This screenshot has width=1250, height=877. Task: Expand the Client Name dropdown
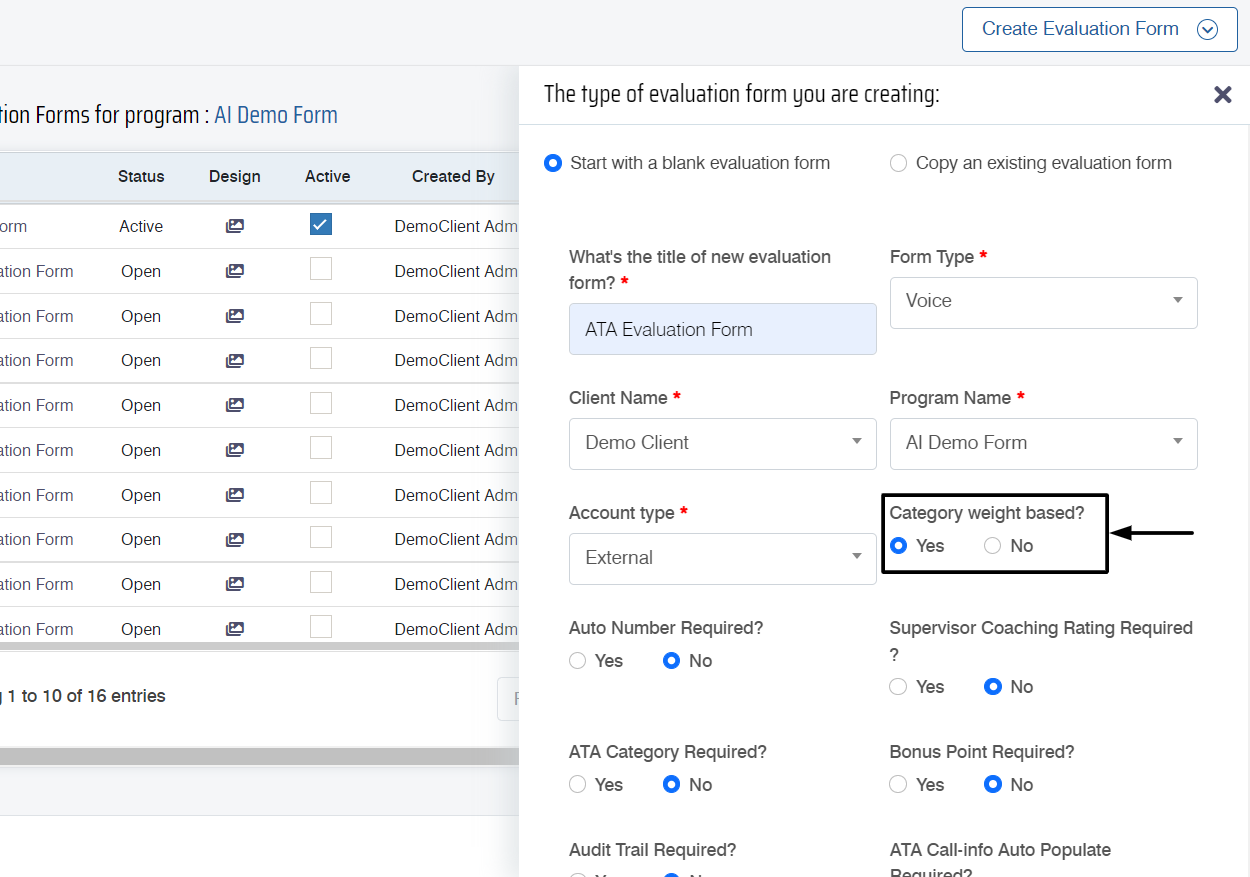click(x=722, y=443)
